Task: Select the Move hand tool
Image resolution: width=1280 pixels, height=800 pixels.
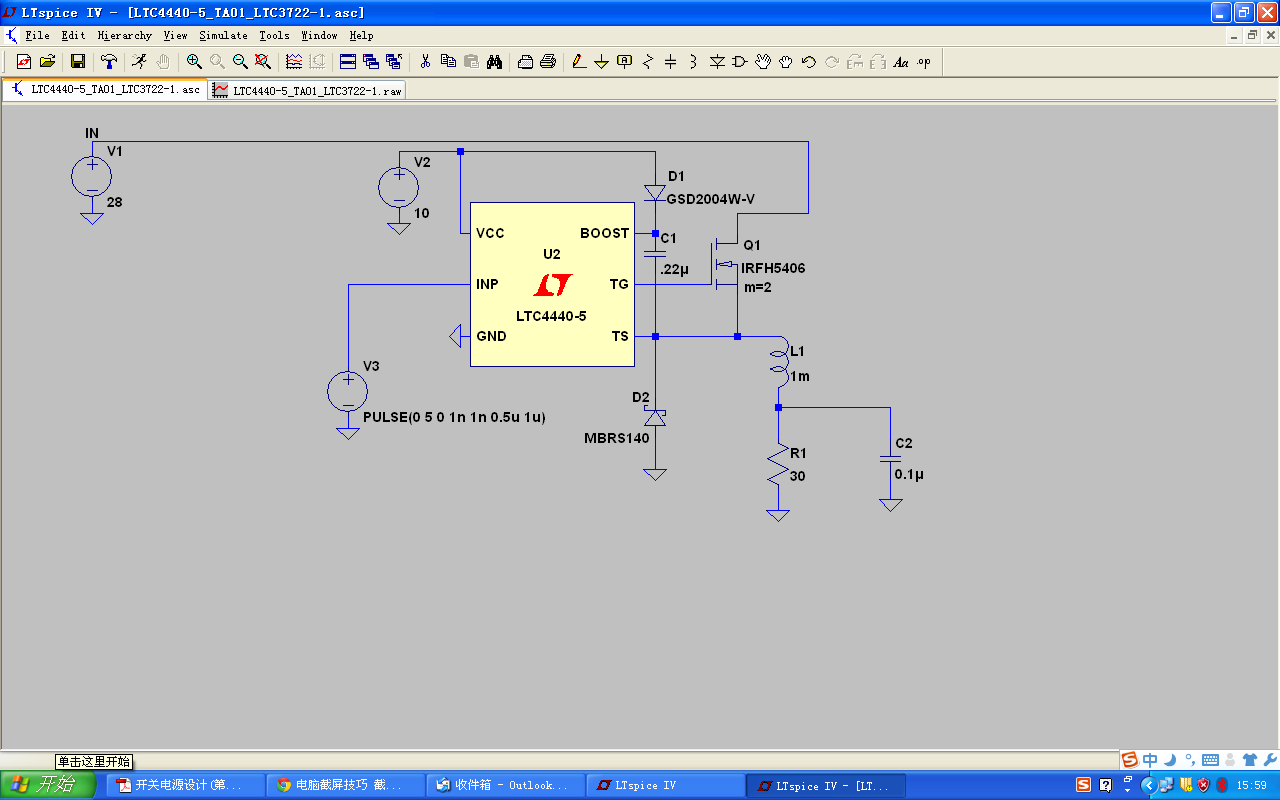Action: point(763,62)
